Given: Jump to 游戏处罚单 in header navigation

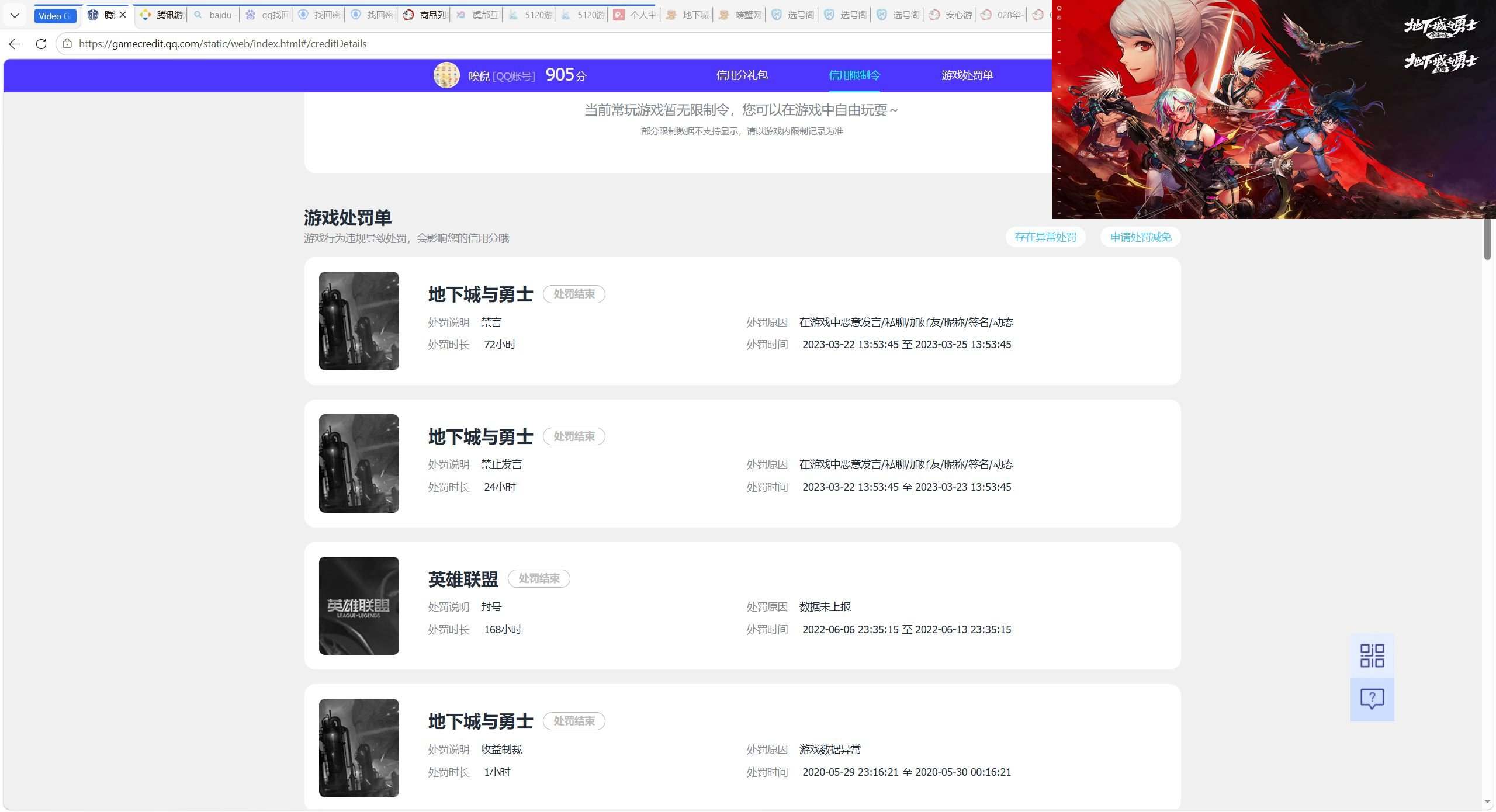Looking at the screenshot, I should [967, 75].
